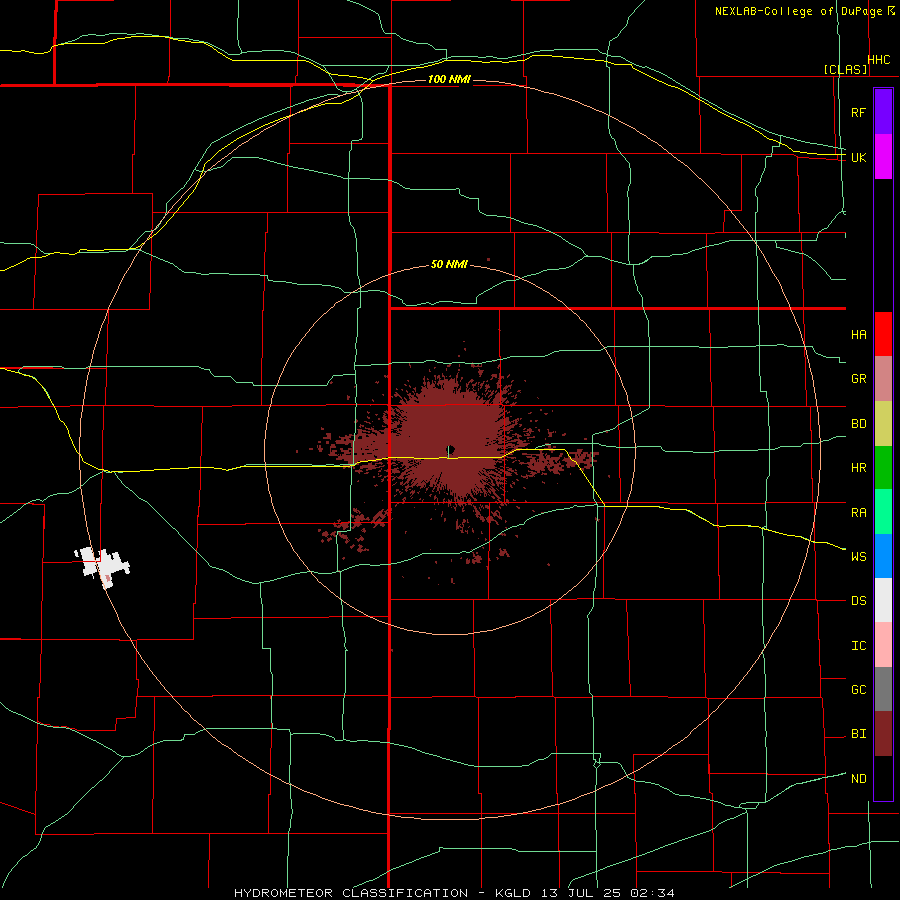
Task: Click the "UK" legend label
Action: pos(858,157)
